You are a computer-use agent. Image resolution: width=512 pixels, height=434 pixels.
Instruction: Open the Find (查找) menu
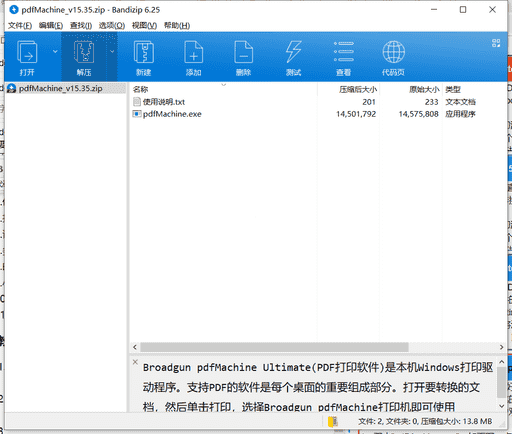tap(81, 26)
